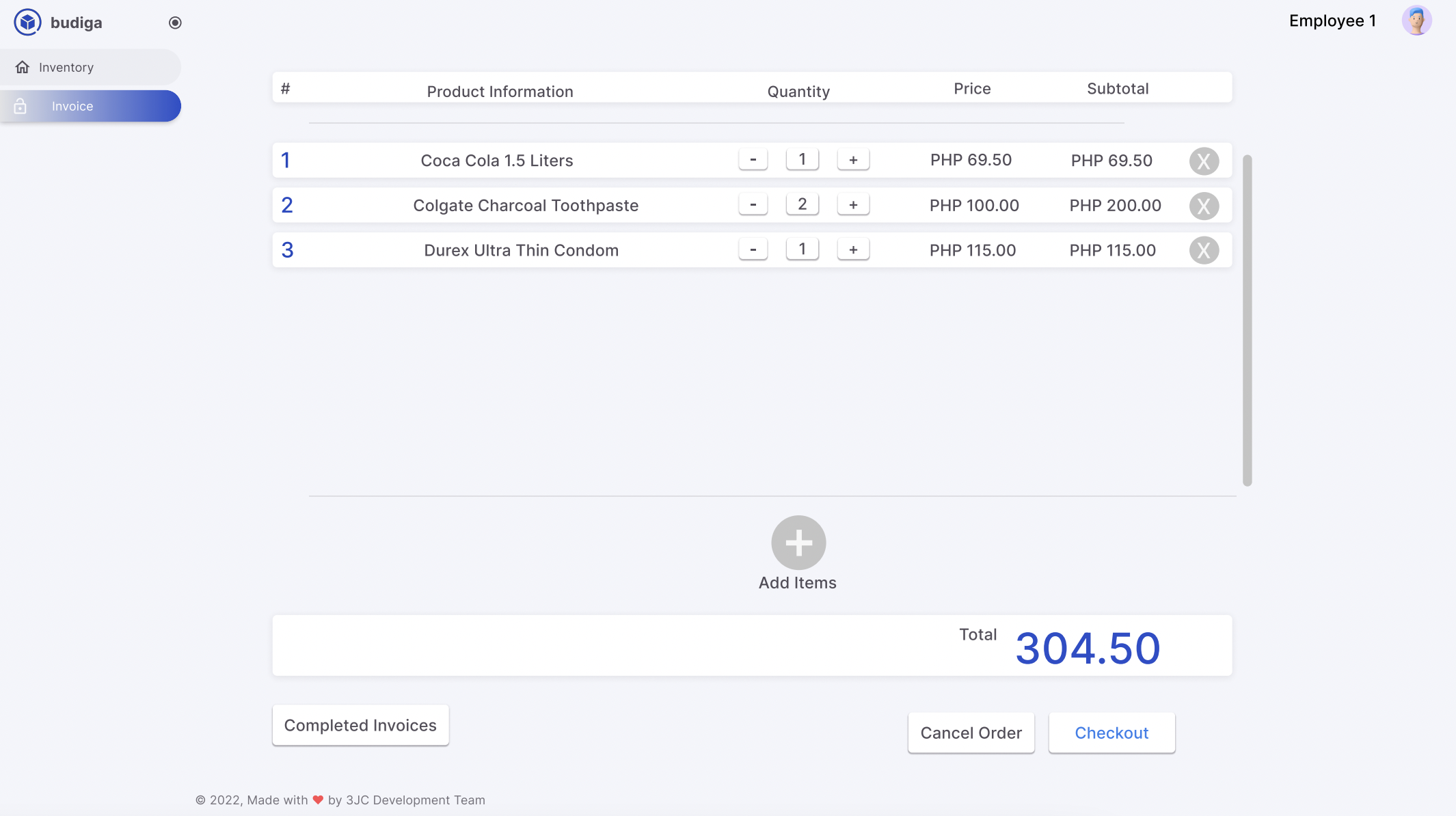This screenshot has height=816, width=1456.
Task: Open the Completed Invoices list
Action: click(360, 725)
